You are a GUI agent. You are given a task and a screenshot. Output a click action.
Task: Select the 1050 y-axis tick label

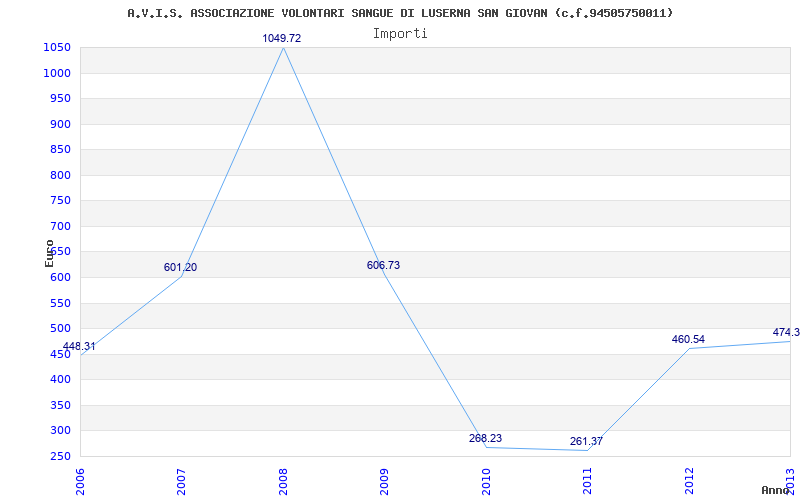[x=57, y=48]
